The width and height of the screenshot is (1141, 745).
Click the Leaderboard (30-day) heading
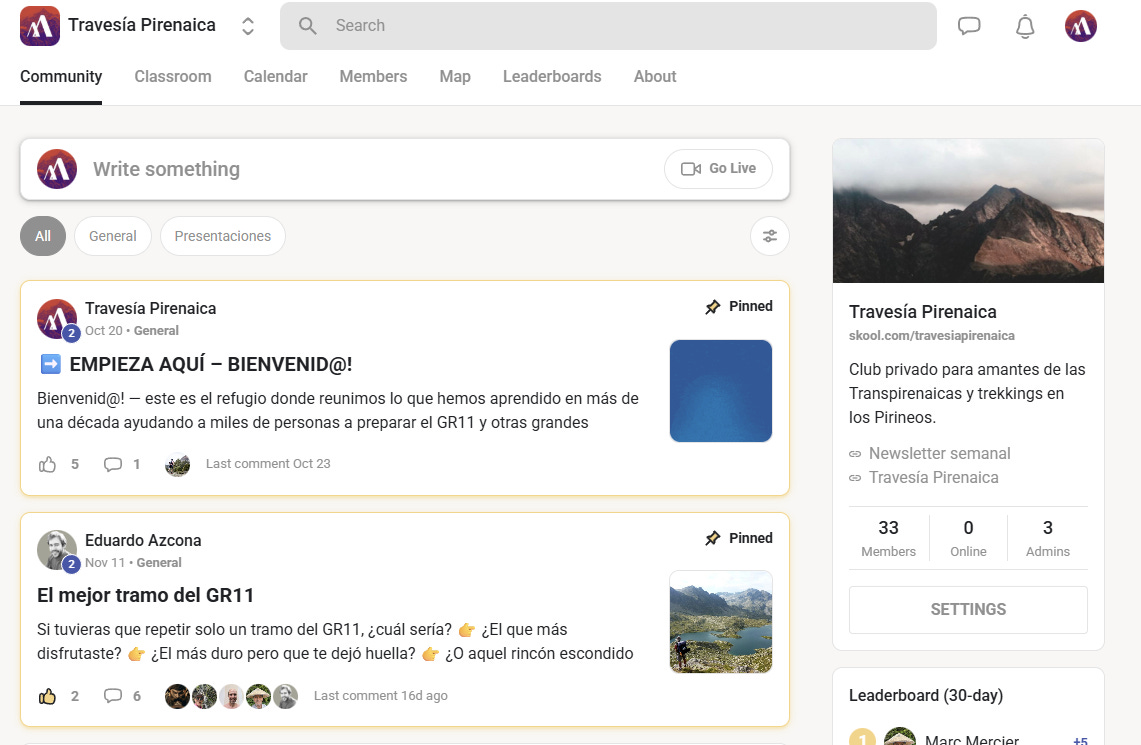[x=926, y=696]
